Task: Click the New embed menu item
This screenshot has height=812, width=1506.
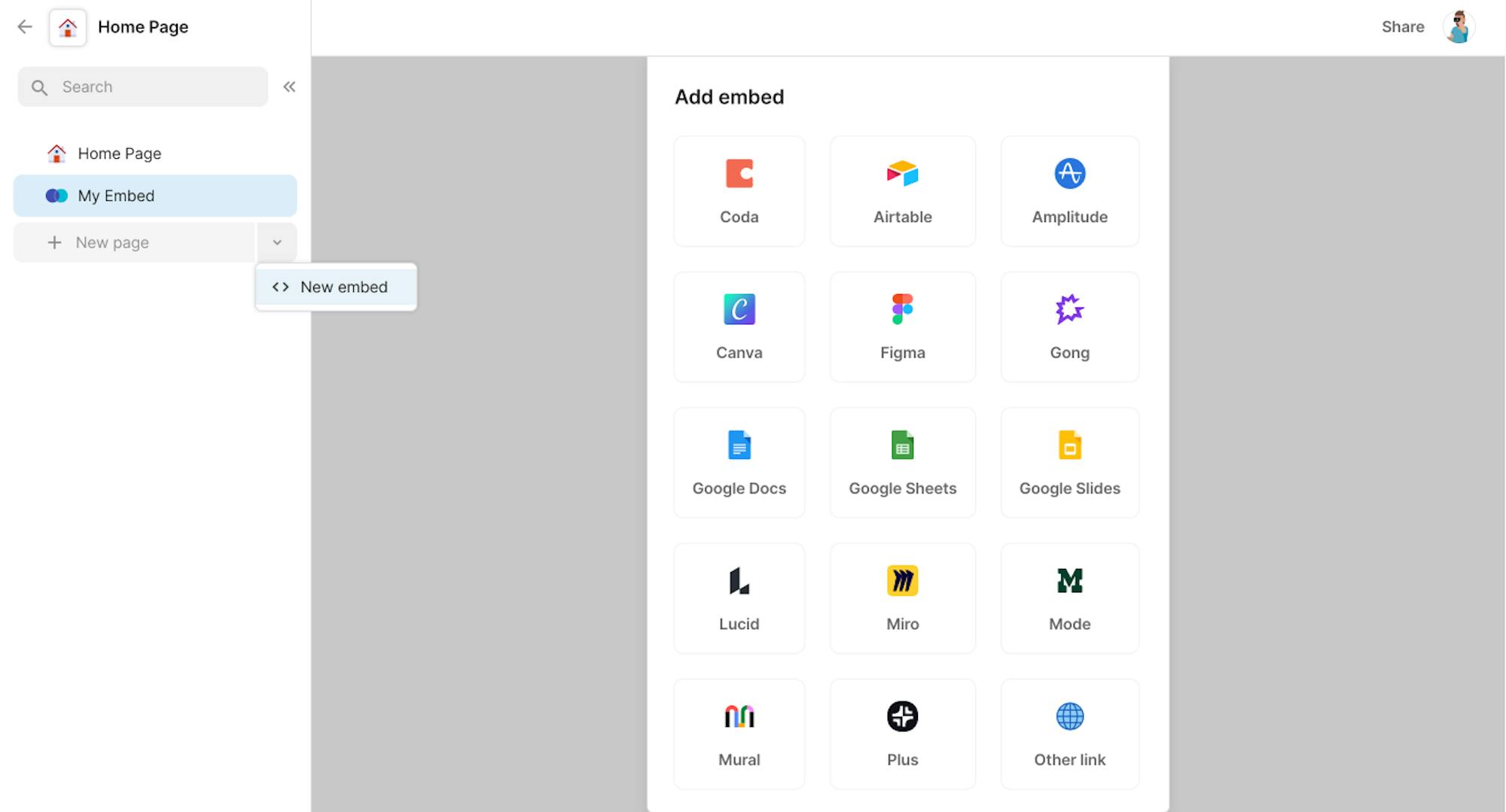Action: coord(336,287)
